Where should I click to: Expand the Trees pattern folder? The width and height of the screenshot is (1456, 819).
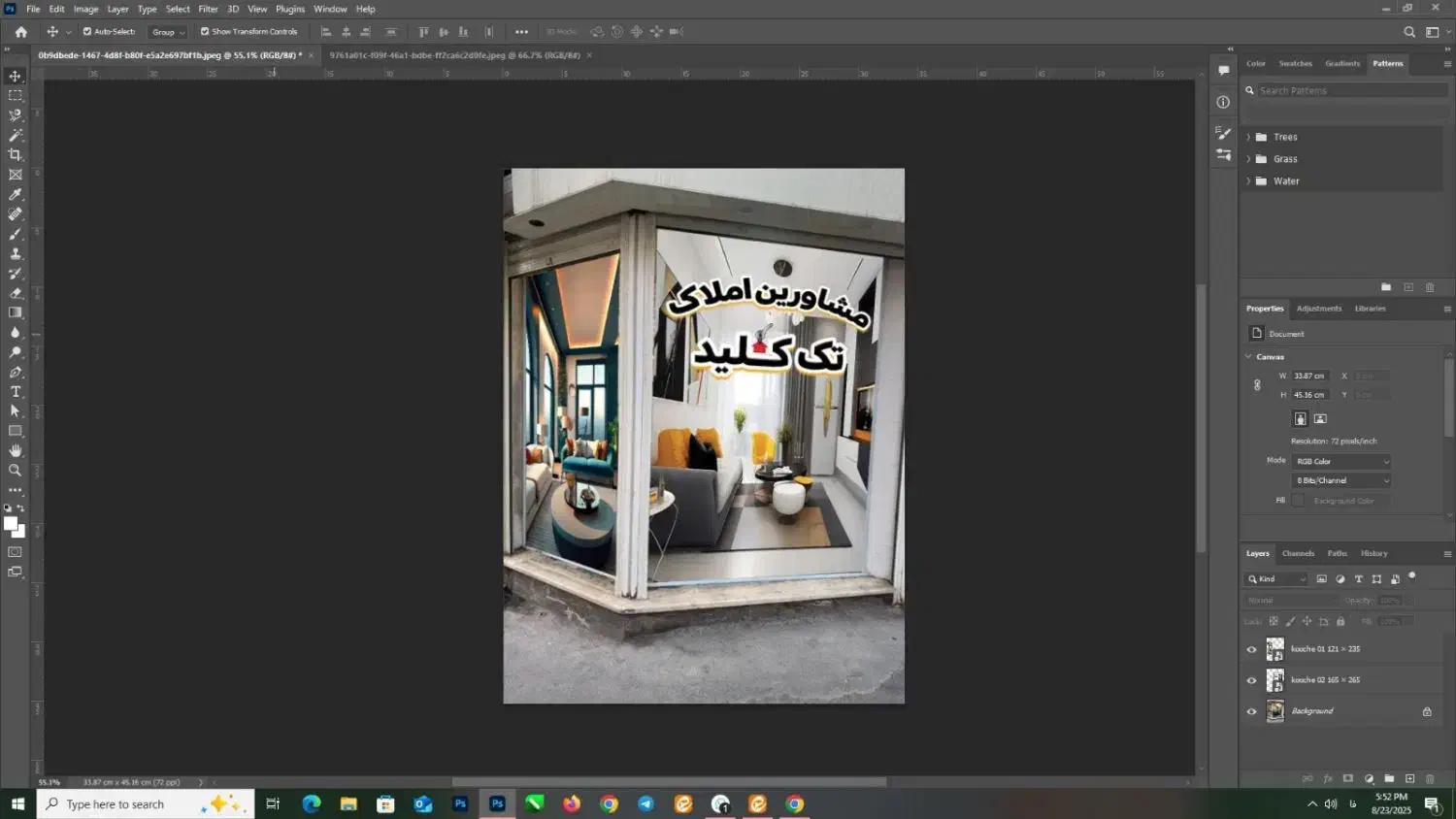tap(1248, 138)
